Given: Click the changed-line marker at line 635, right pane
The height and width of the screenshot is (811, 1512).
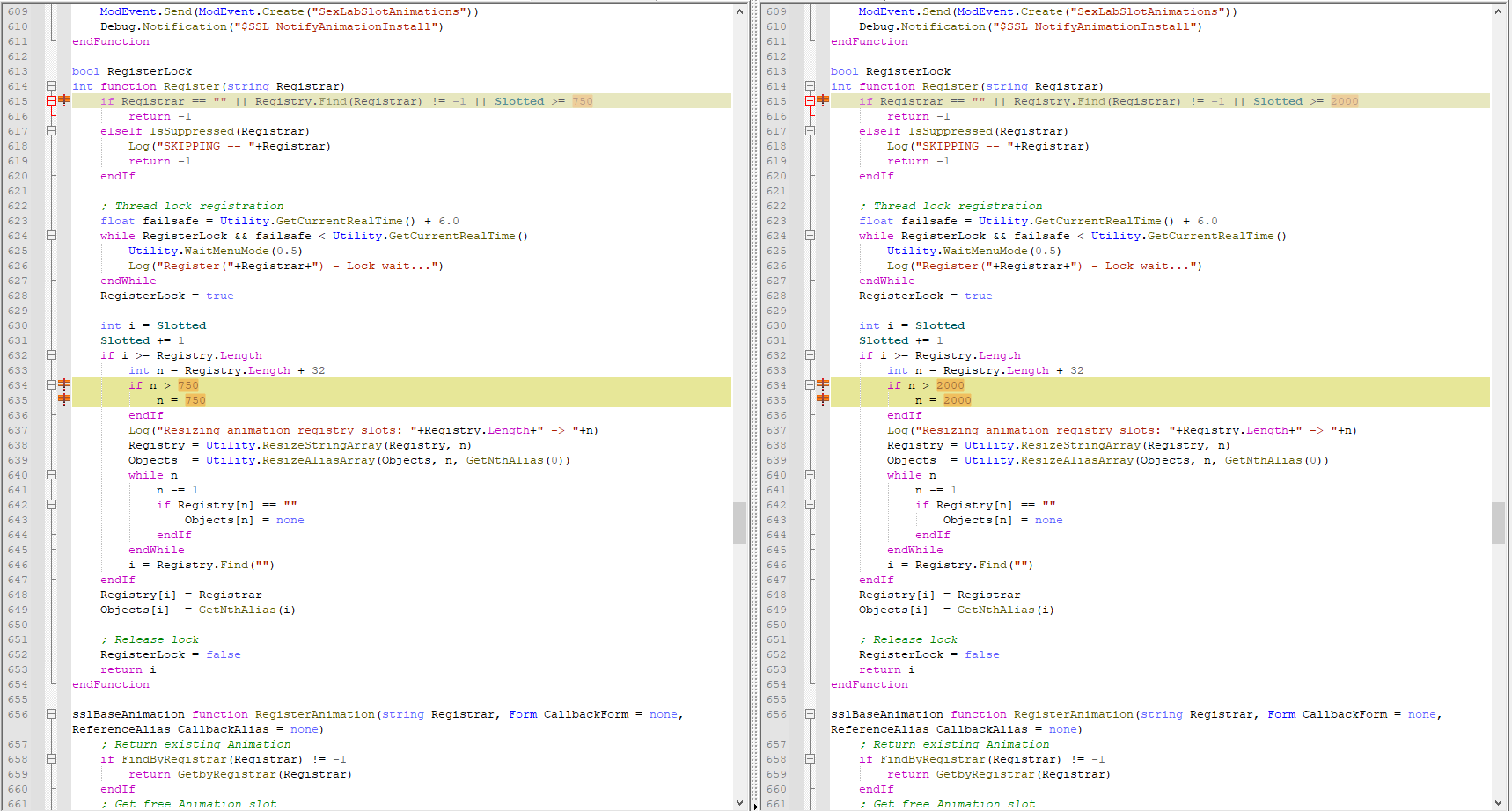Looking at the screenshot, I should [823, 399].
